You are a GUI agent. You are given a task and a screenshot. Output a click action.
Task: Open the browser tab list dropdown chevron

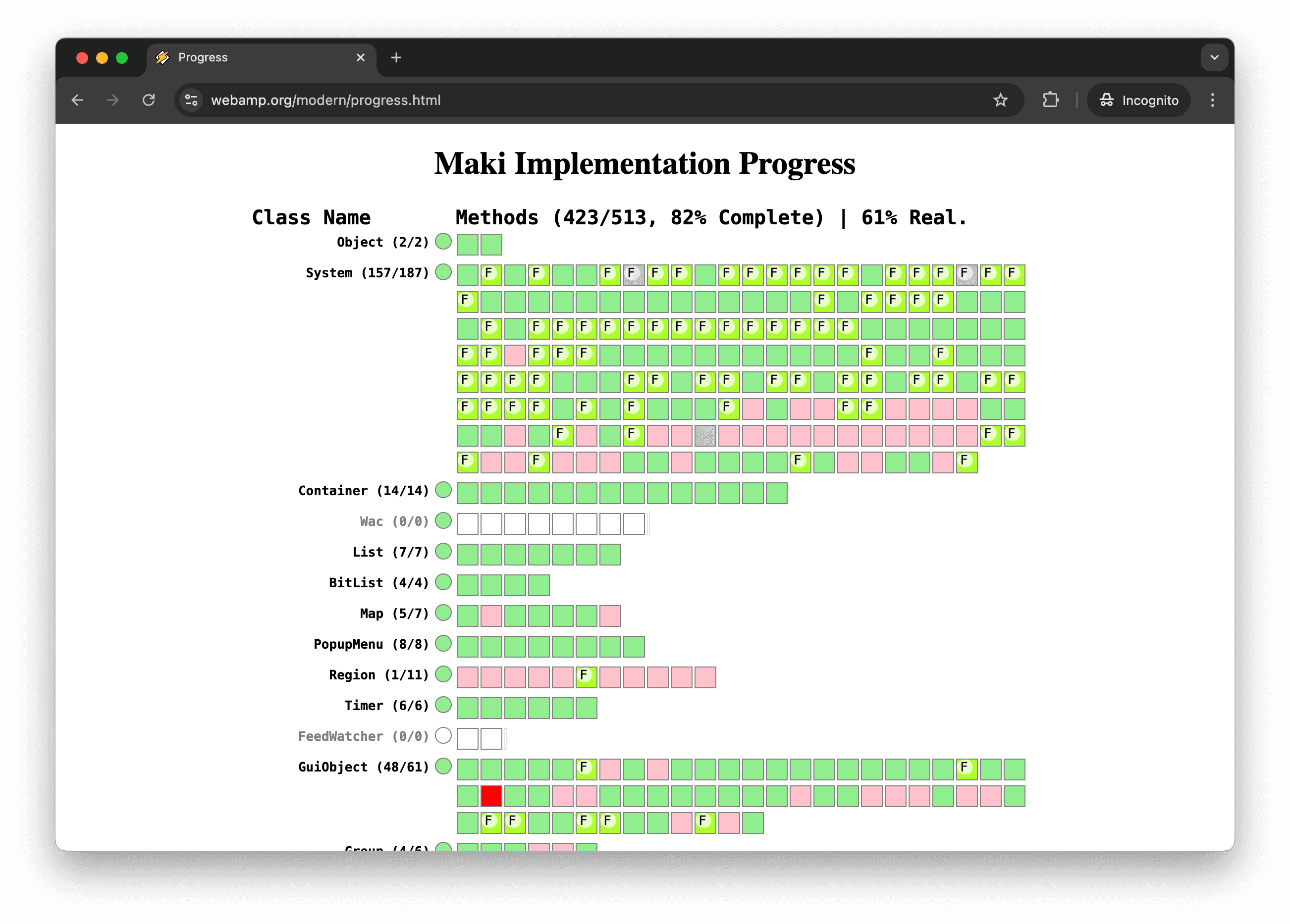(x=1214, y=57)
